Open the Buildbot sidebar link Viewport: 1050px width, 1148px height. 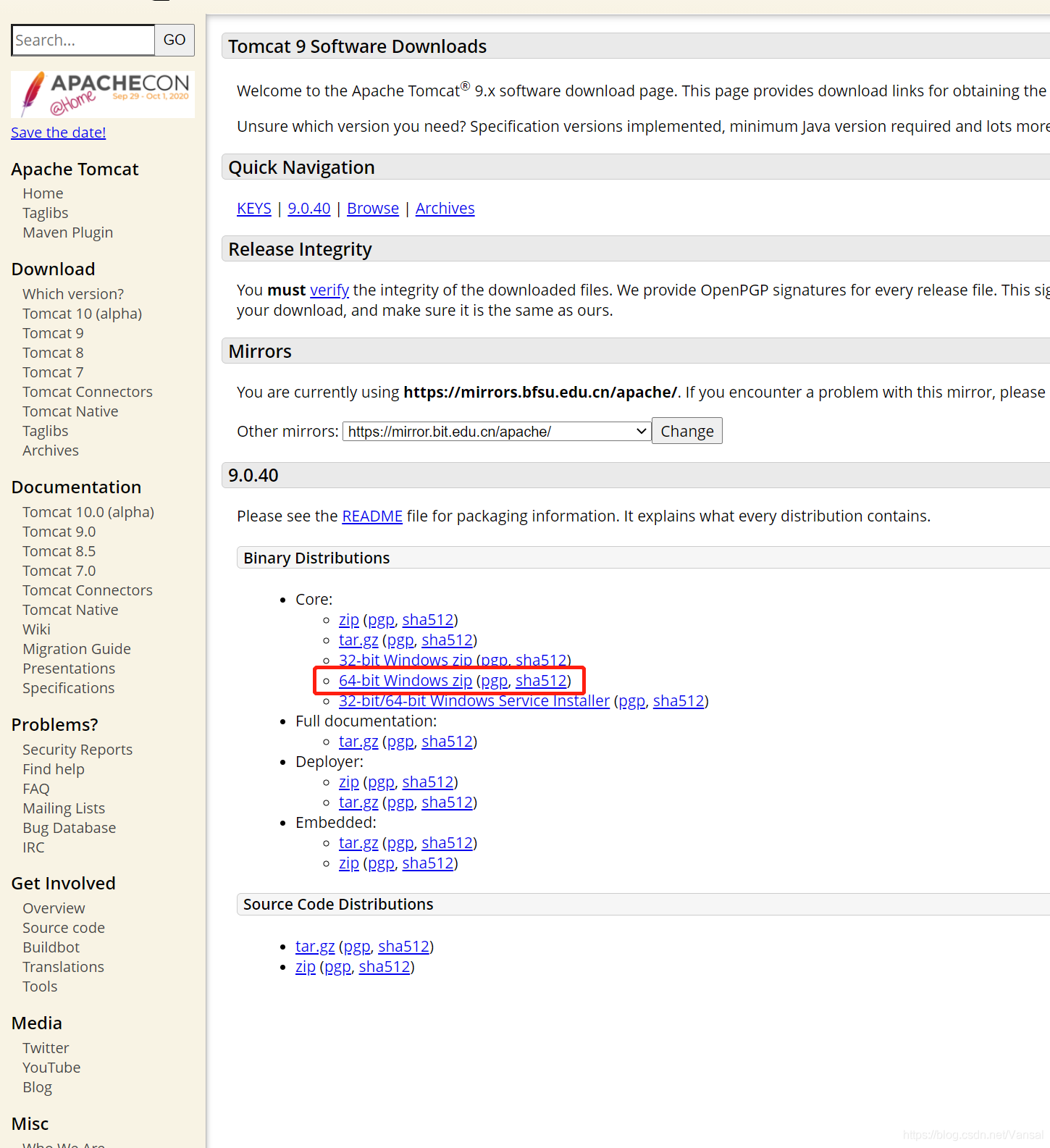point(51,947)
